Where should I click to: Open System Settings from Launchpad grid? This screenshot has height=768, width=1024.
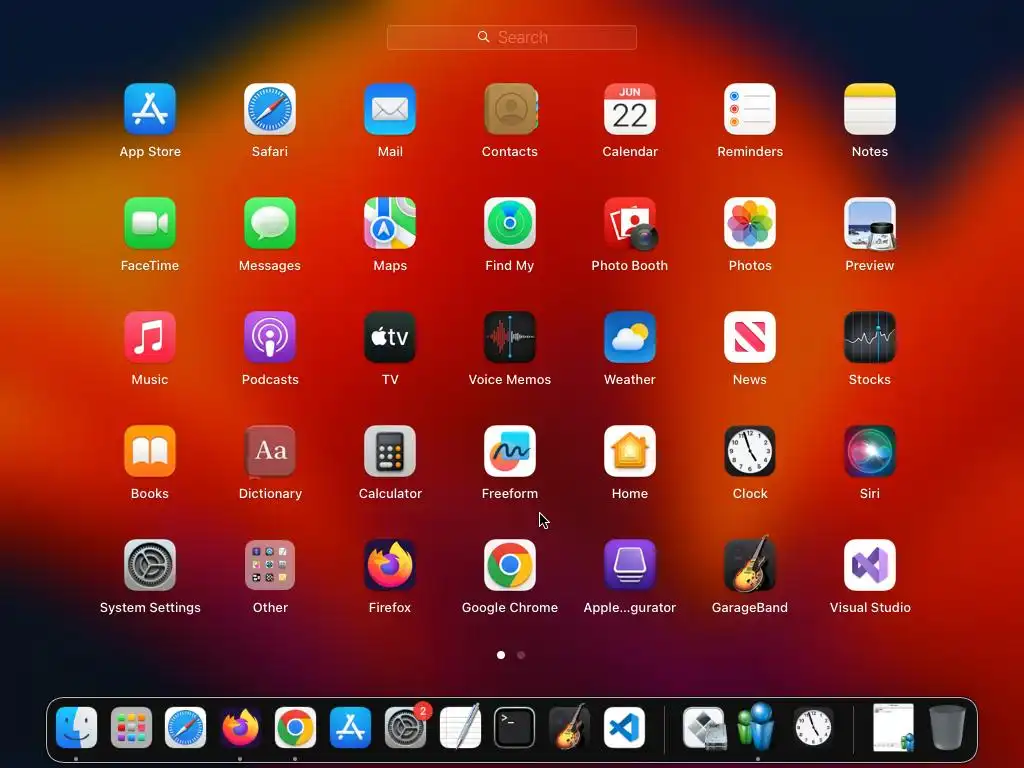[150, 565]
